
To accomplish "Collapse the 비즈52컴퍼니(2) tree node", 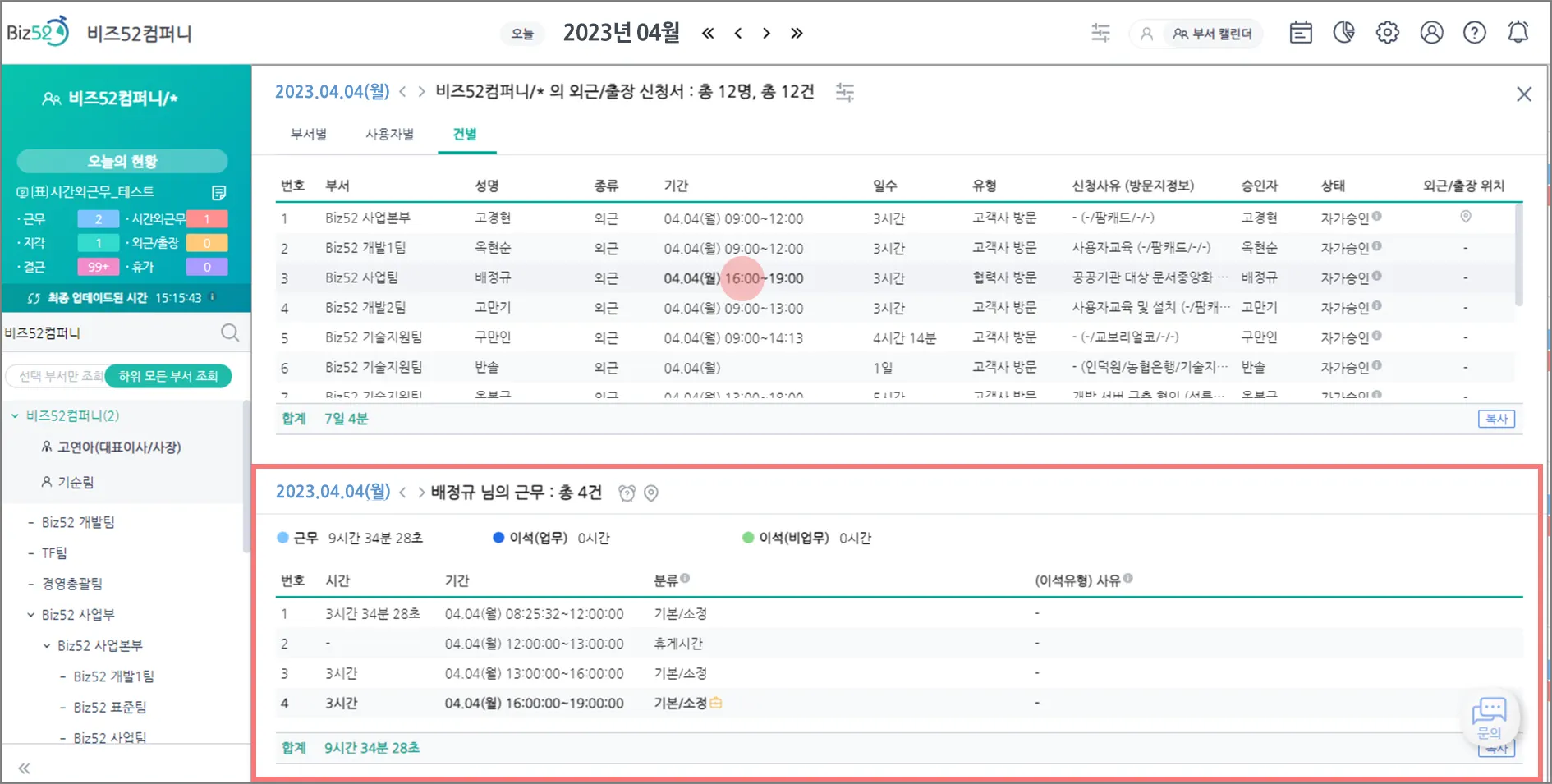I will click(15, 416).
